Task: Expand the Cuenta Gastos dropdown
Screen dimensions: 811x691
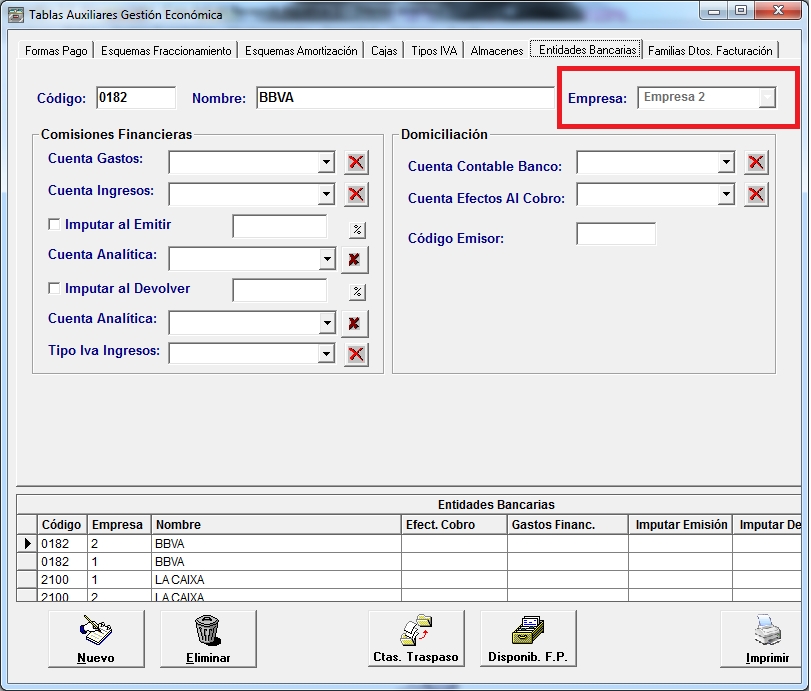Action: point(326,162)
